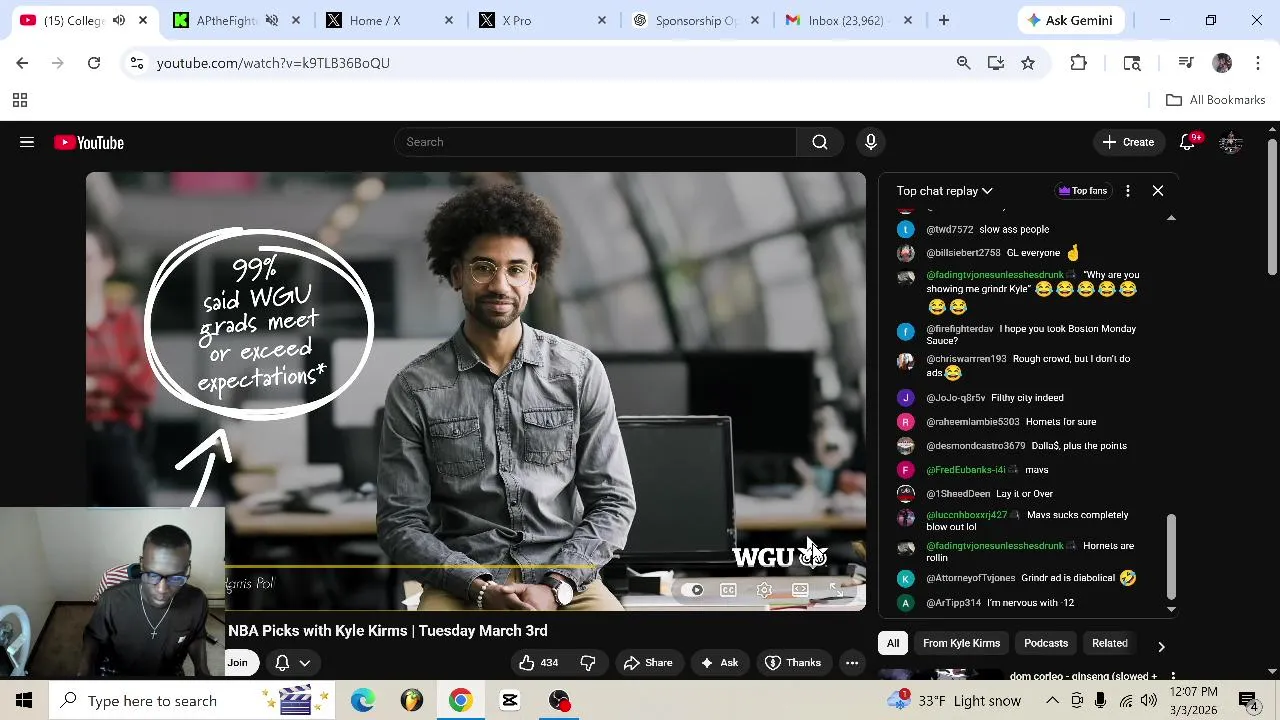Click the Create button
1280x720 pixels.
pos(1128,142)
